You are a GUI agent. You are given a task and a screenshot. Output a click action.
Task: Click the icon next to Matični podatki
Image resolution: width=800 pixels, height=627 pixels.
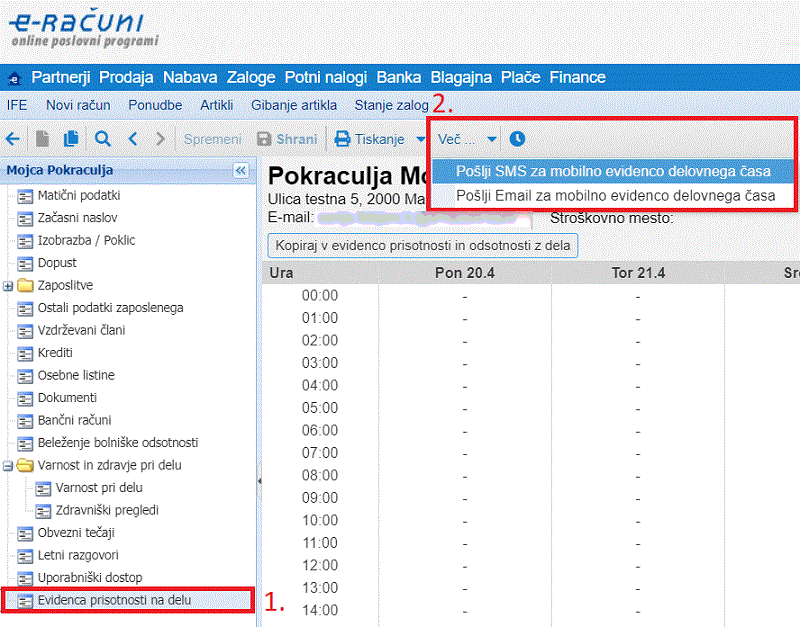pyautogui.click(x=25, y=196)
